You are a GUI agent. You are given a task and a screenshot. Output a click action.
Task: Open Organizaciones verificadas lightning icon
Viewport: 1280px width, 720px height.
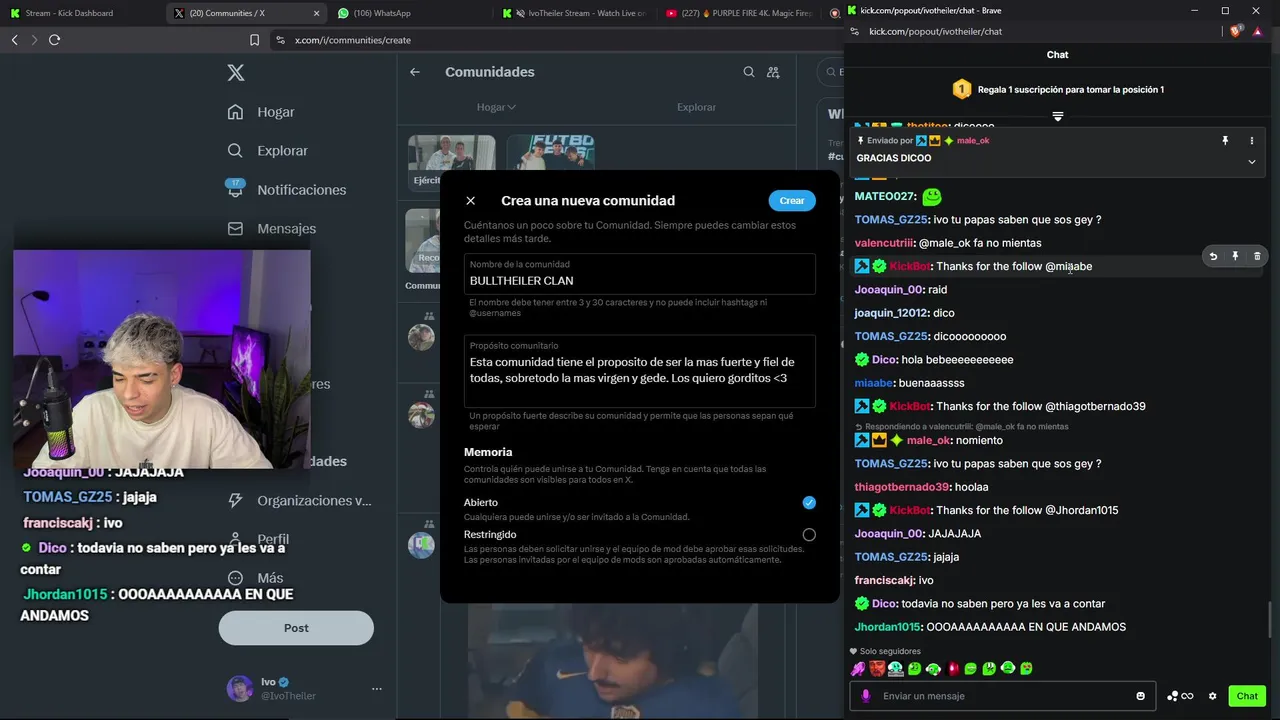coord(235,500)
